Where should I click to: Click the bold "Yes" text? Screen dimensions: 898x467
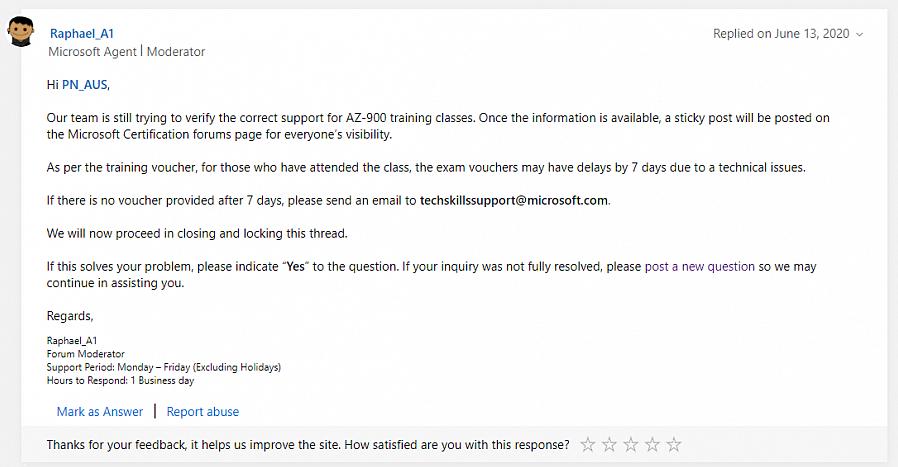point(295,267)
